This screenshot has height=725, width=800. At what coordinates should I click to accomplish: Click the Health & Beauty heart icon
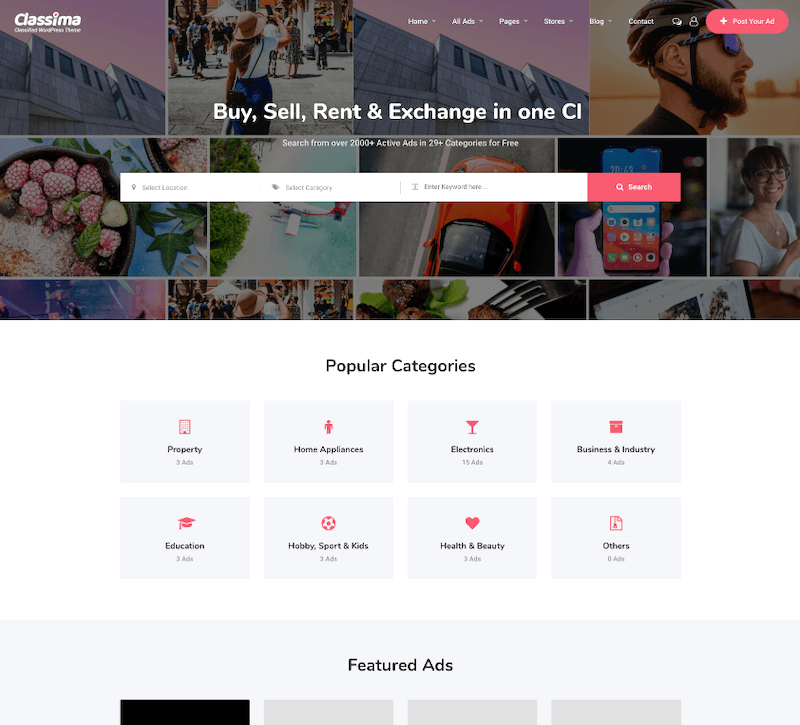[472, 523]
